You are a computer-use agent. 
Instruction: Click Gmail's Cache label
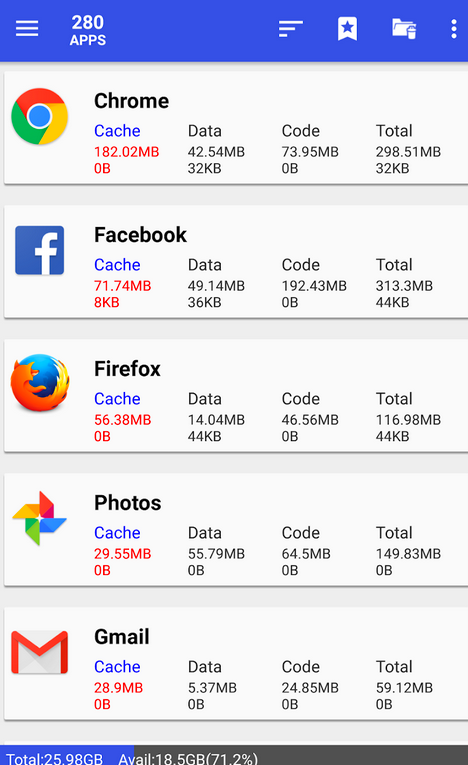tap(117, 666)
